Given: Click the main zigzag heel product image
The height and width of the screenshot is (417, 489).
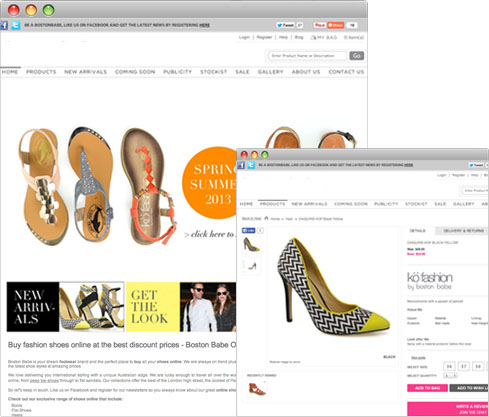Looking at the screenshot, I should (x=334, y=287).
